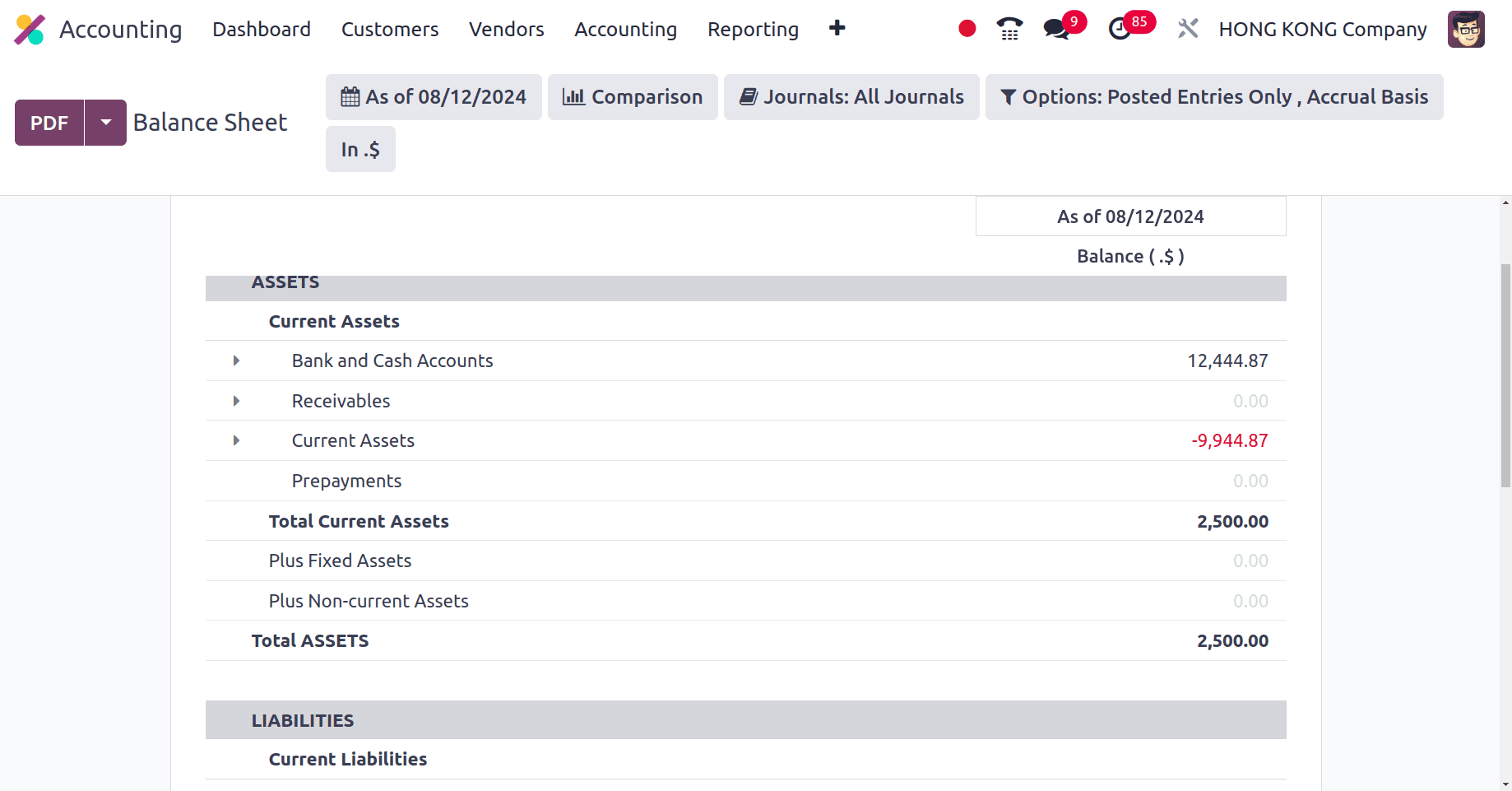The height and width of the screenshot is (791, 1512).
Task: Open the plus quick-add menu icon
Action: pyautogui.click(x=837, y=29)
